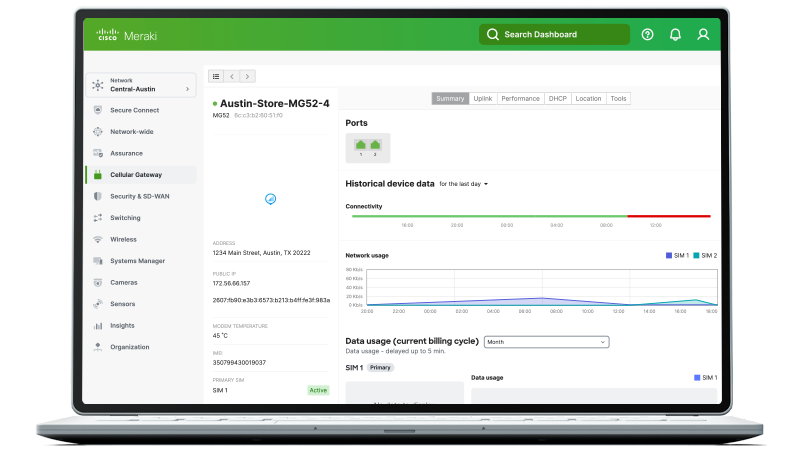Click the Switching arrows icon

98,218
